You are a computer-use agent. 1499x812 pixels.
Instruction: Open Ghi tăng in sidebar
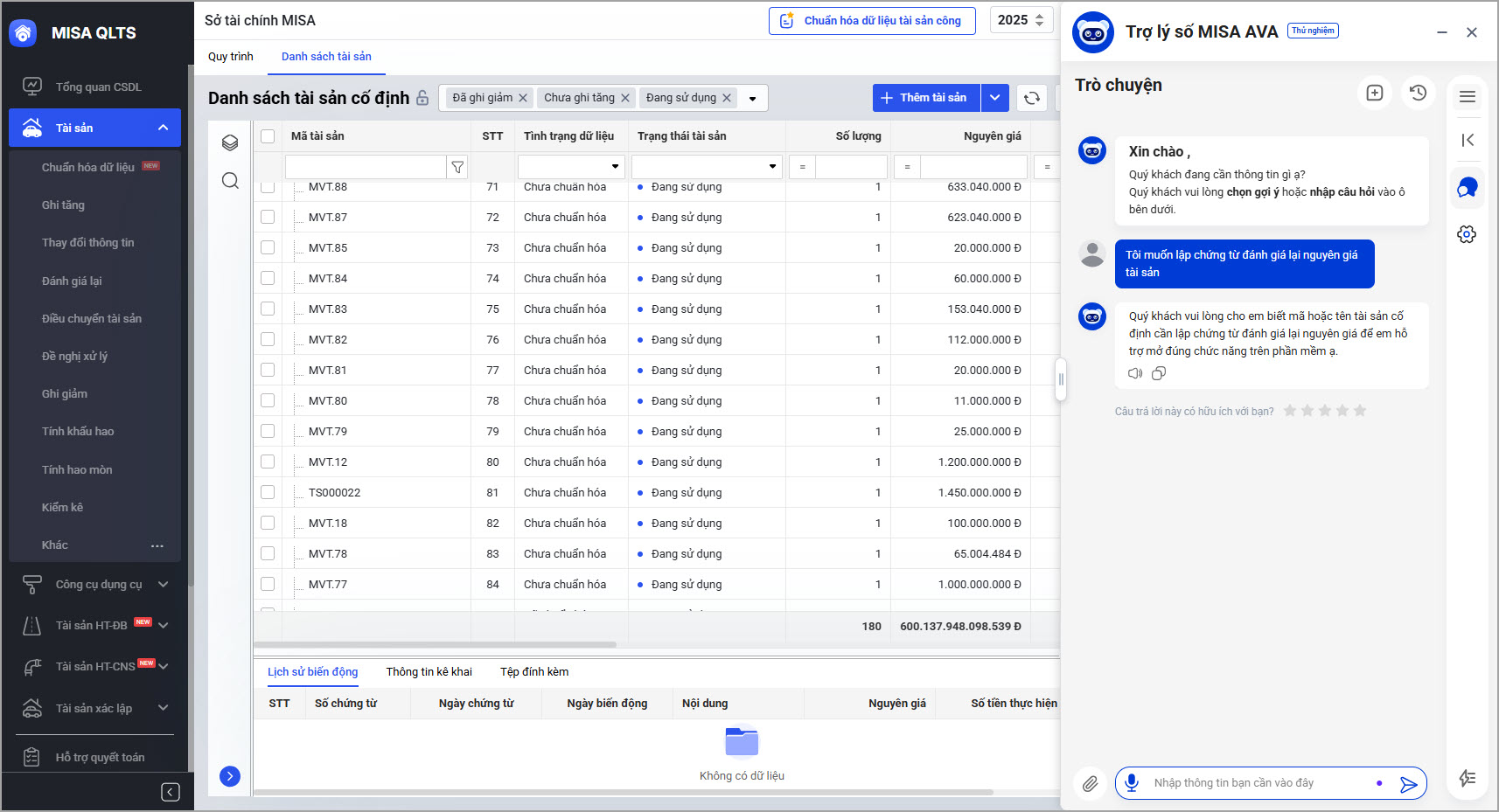pos(63,205)
